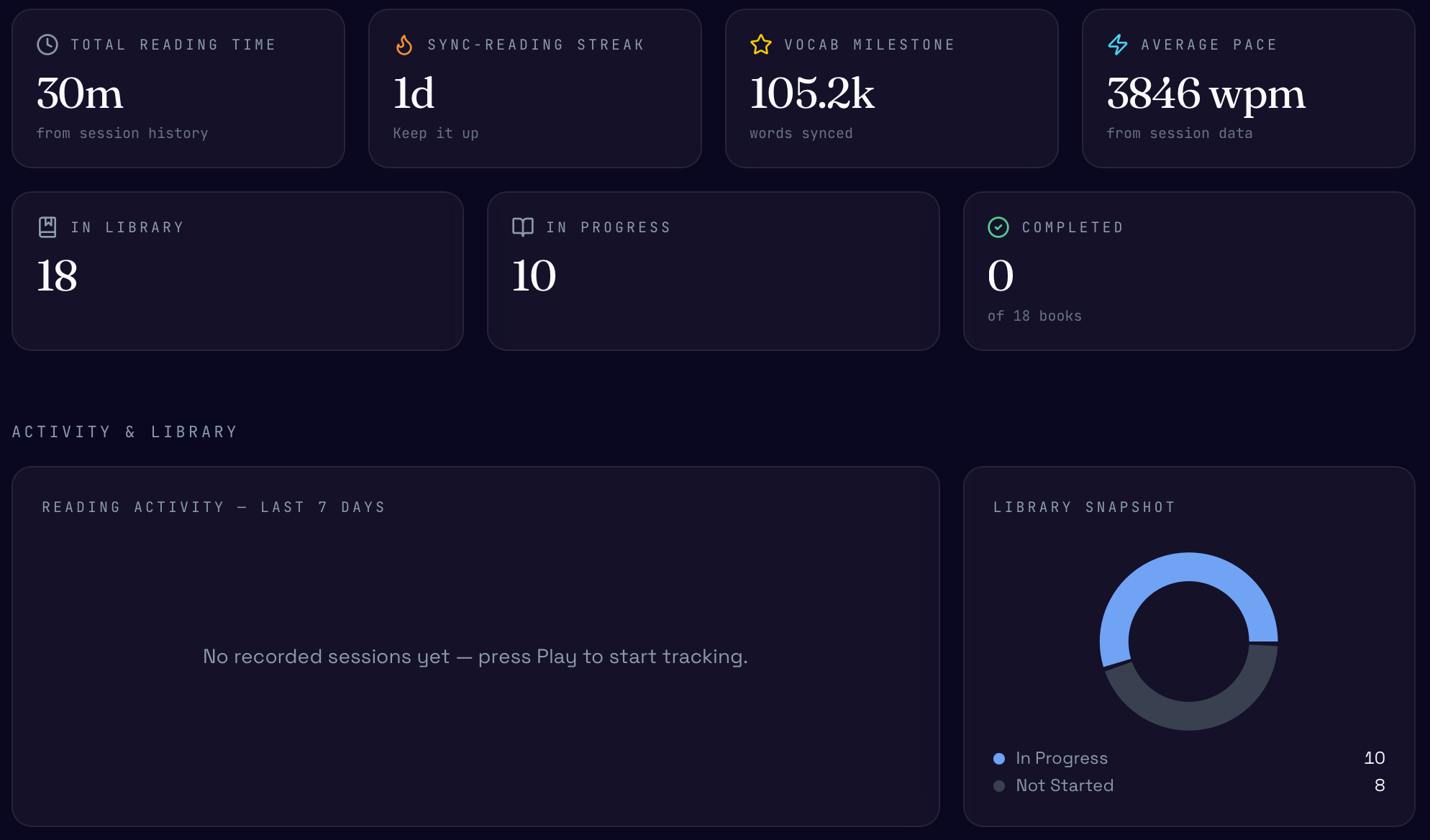1430x840 pixels.
Task: Click the 'No recorded sessions yet' message
Action: (x=475, y=657)
